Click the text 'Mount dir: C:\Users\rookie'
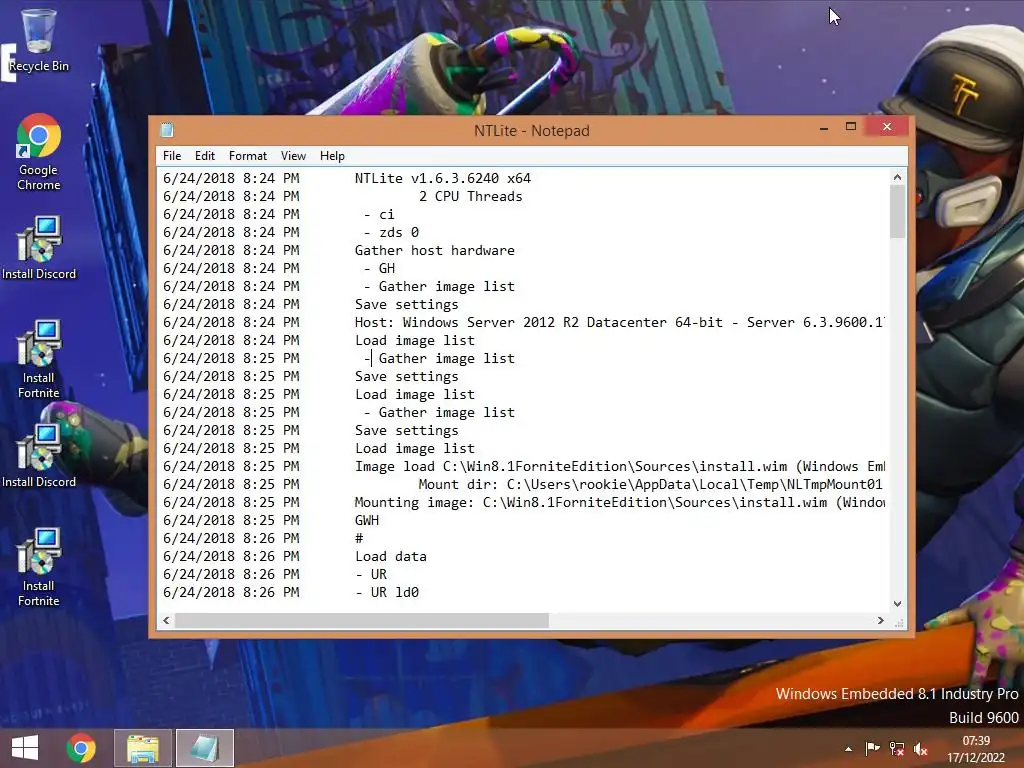This screenshot has width=1024, height=768. [650, 485]
